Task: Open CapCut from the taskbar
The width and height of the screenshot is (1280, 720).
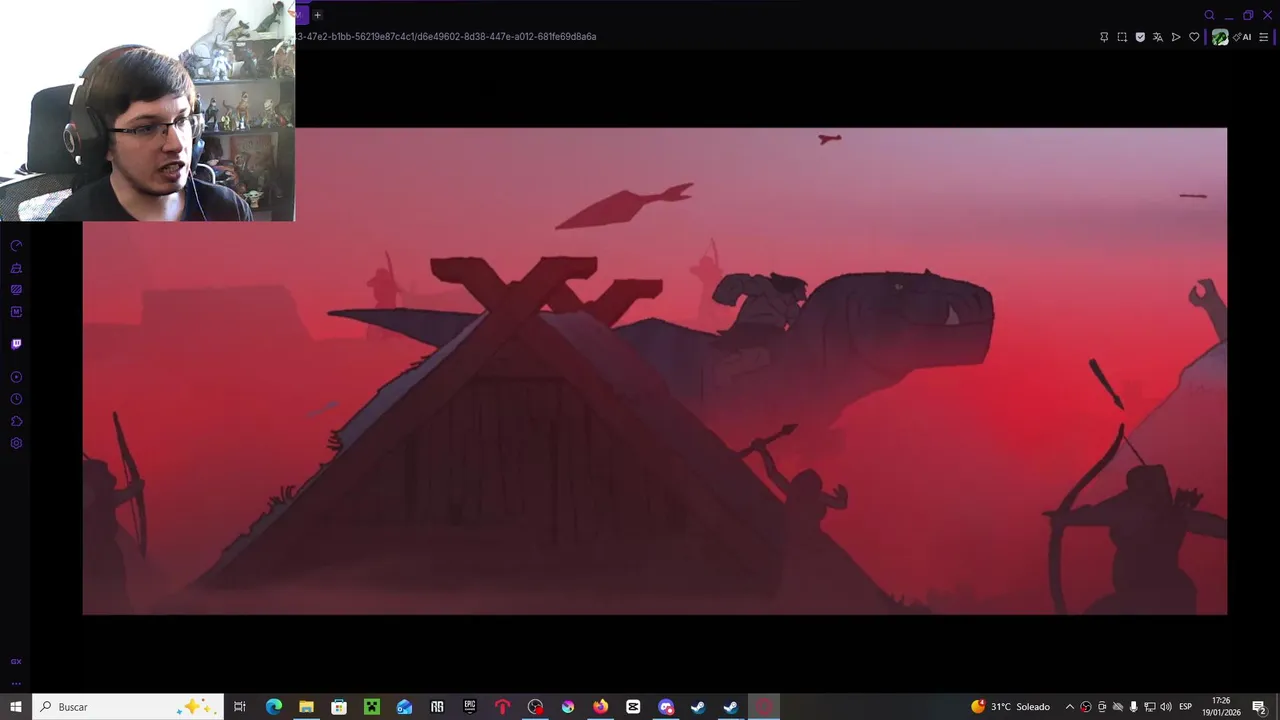Action: [x=633, y=707]
